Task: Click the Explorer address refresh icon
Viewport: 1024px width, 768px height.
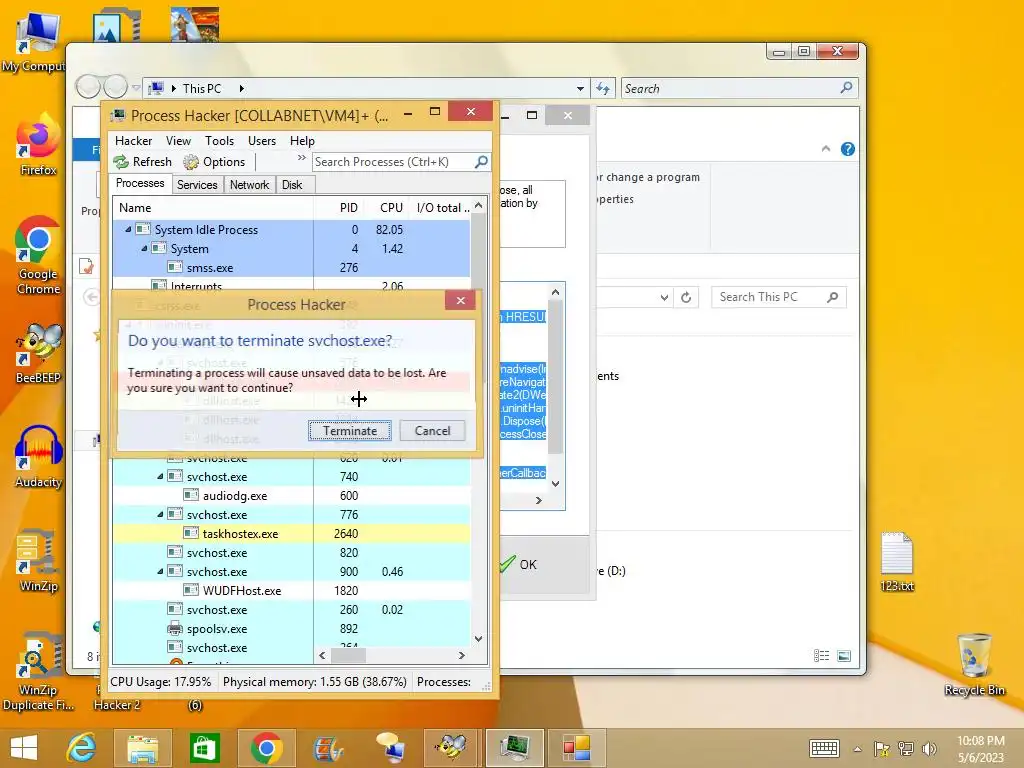Action: tap(602, 88)
